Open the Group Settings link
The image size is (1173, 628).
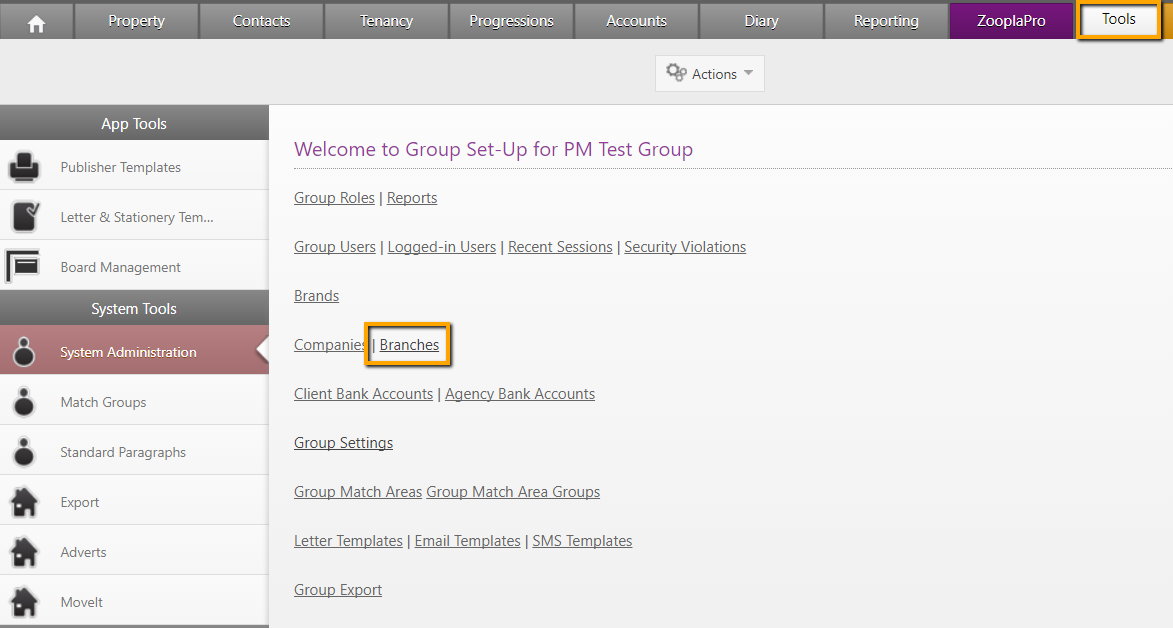pos(343,443)
